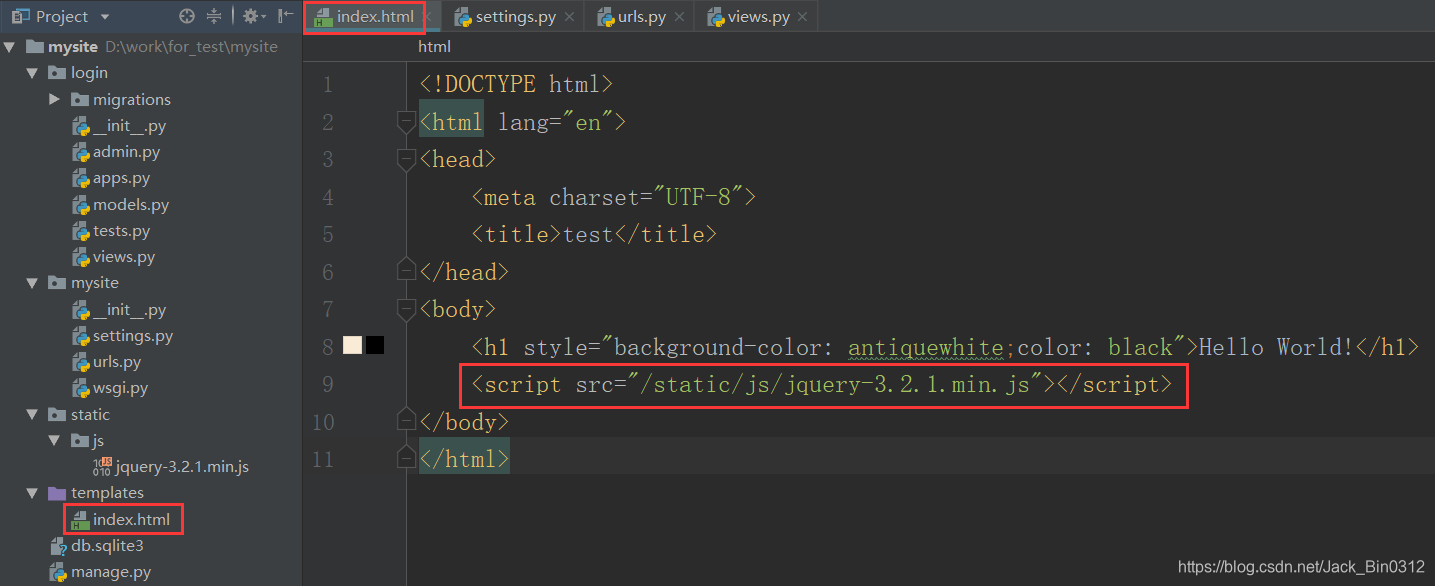Click the static folder icon
This screenshot has width=1435, height=586.
pyautogui.click(x=58, y=414)
